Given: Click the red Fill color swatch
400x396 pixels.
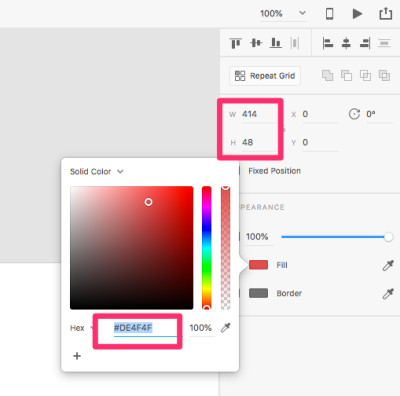Looking at the screenshot, I should [x=258, y=265].
